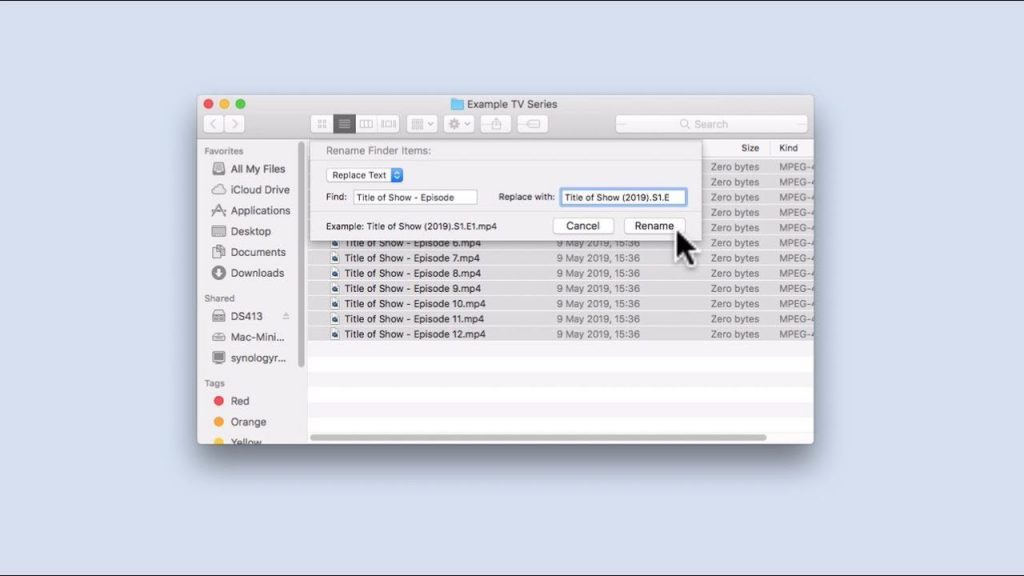
Task: Select Mac-Mini shared device
Action: click(x=248, y=337)
